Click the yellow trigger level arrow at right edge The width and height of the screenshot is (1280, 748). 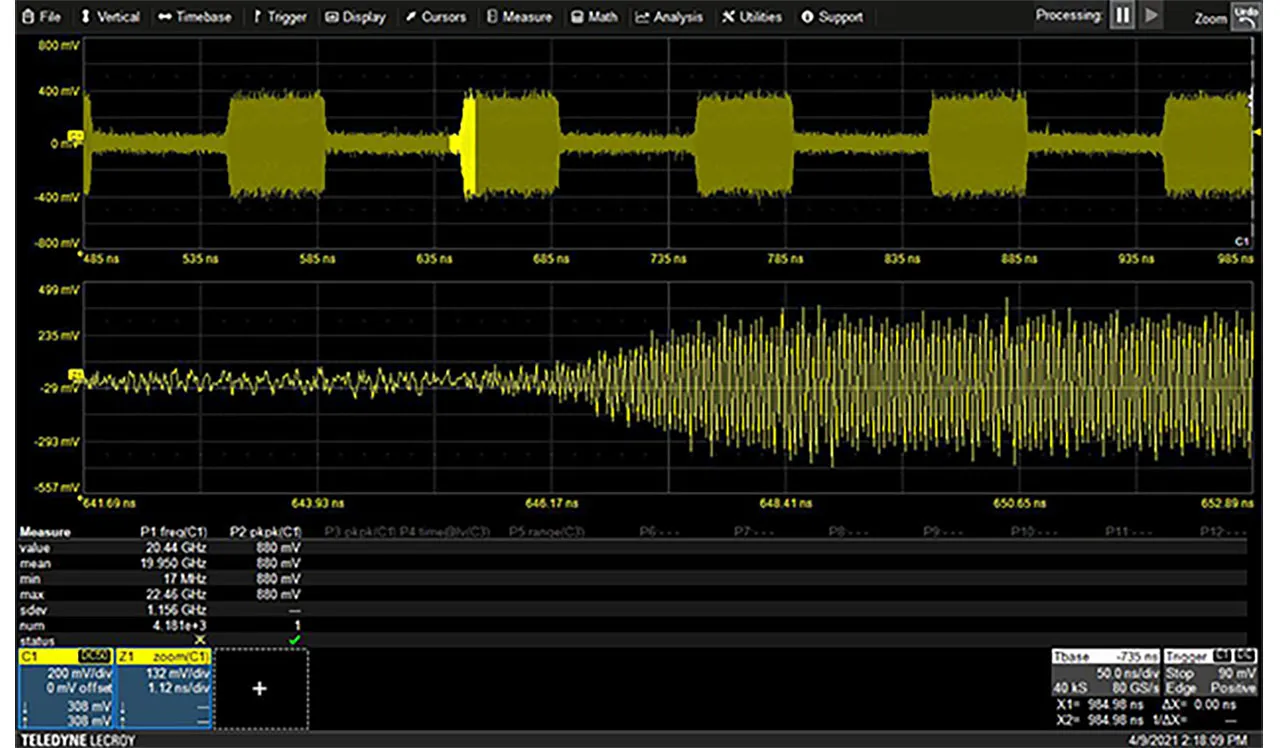coord(1257,132)
